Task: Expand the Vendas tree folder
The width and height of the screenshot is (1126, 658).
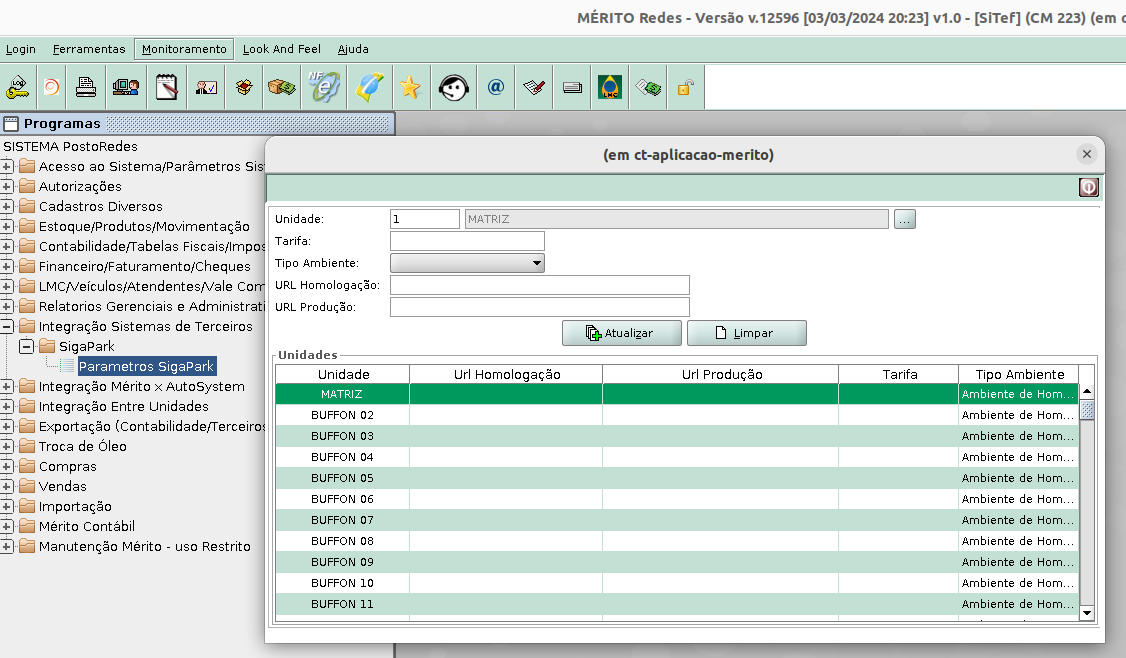Action: coord(7,486)
